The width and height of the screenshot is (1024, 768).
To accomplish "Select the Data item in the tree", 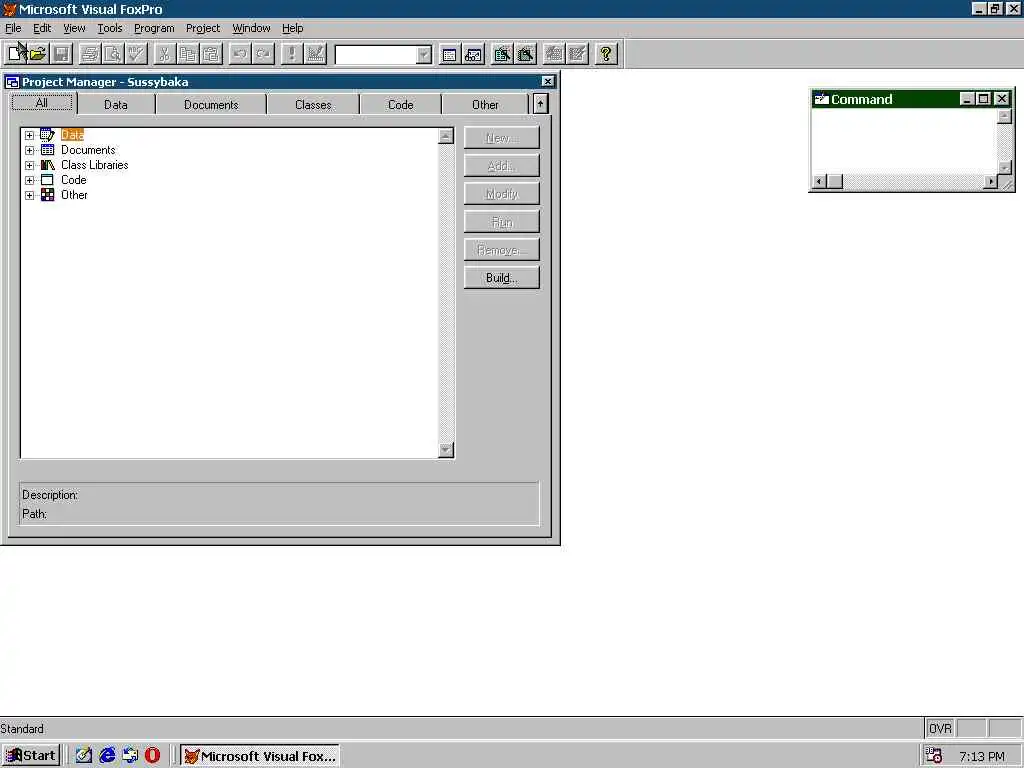I will tap(72, 135).
